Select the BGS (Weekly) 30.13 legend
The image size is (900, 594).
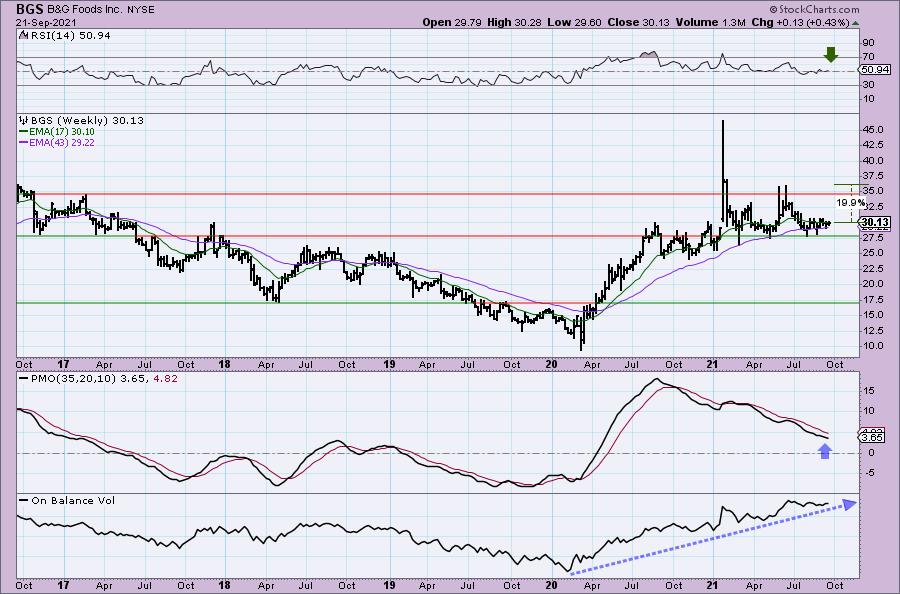(87, 121)
